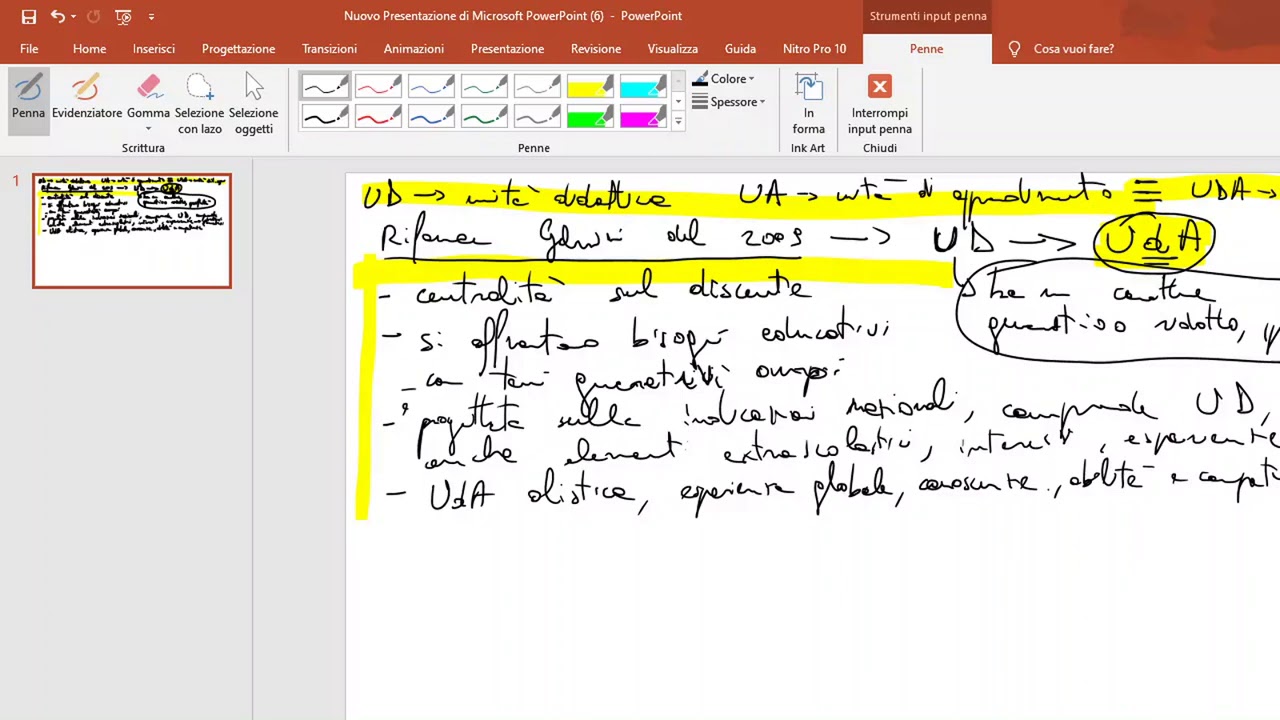Switch to the Home tab

click(89, 48)
